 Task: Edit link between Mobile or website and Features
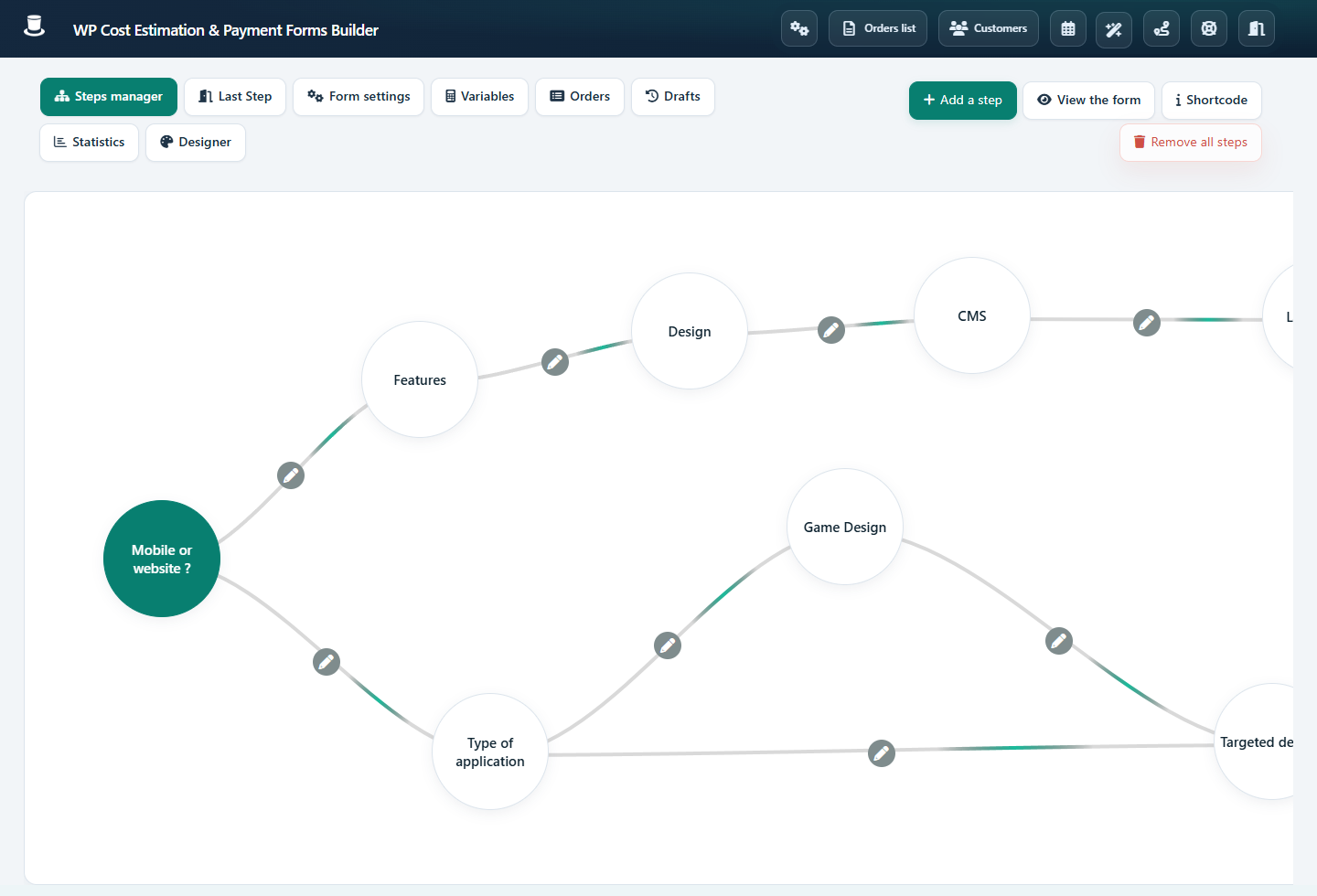click(291, 475)
